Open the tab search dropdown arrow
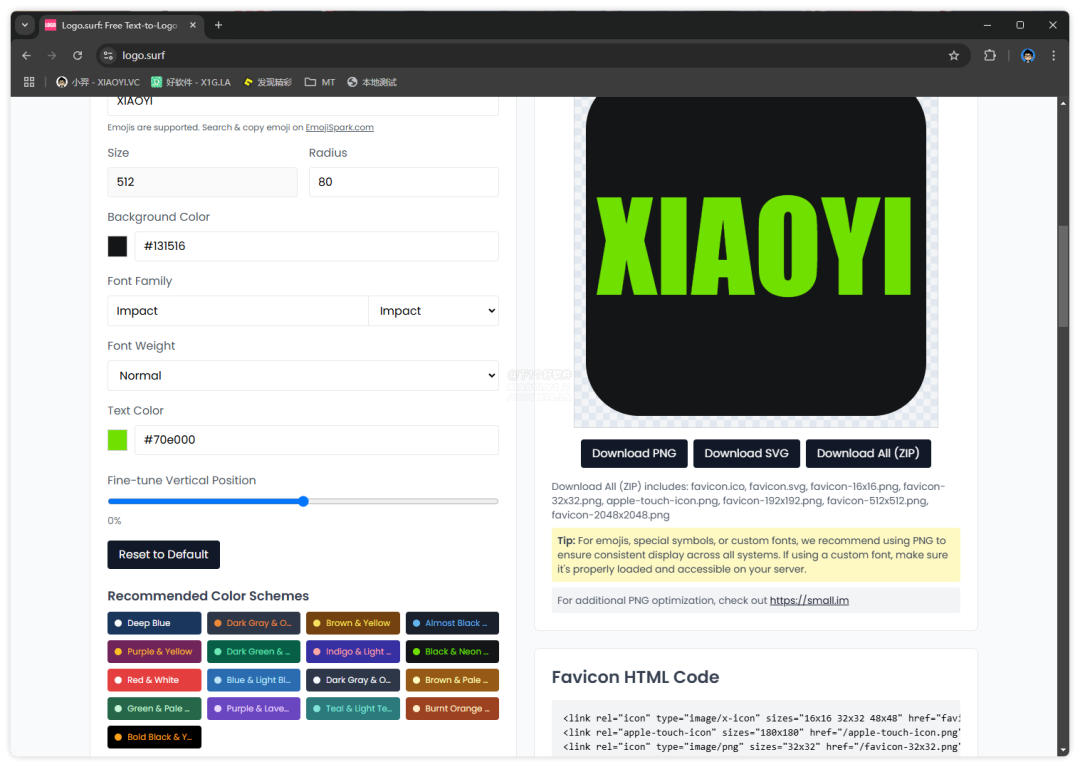This screenshot has height=767, width=1080. (25, 25)
